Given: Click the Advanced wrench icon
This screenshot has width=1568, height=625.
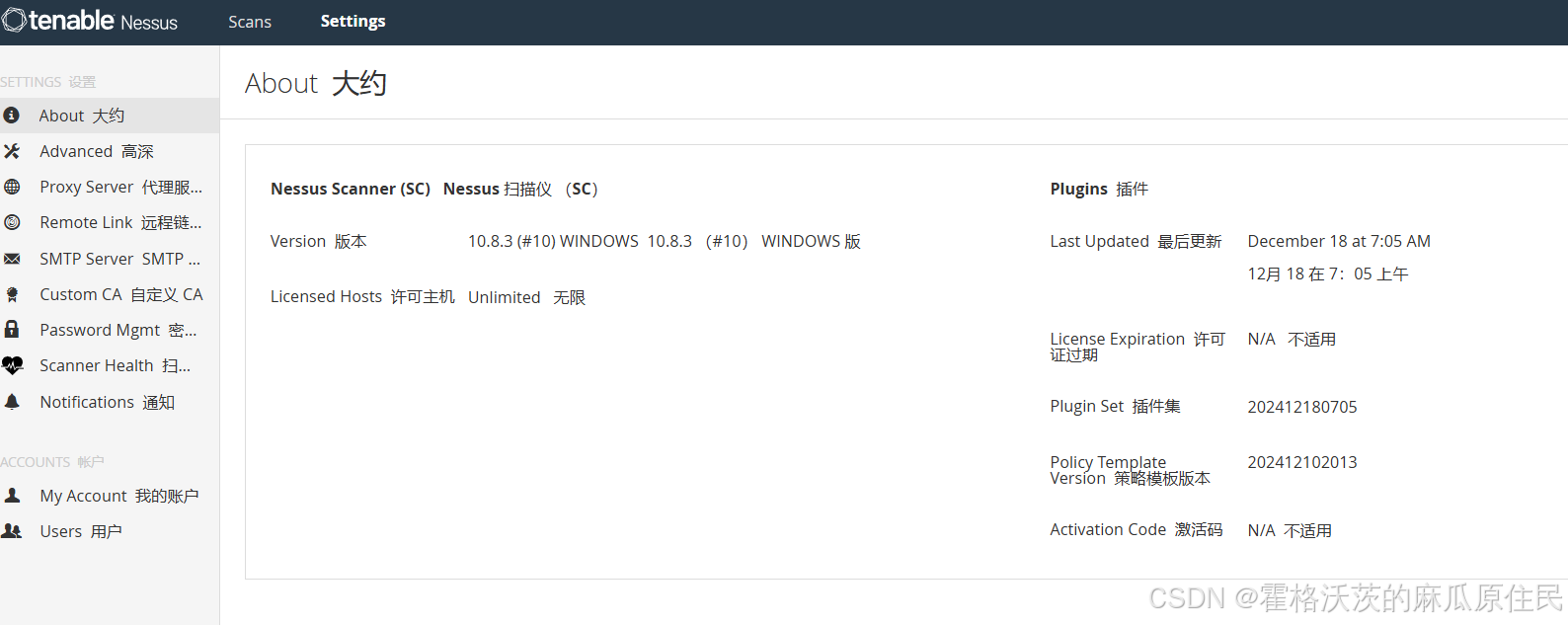Looking at the screenshot, I should [12, 151].
